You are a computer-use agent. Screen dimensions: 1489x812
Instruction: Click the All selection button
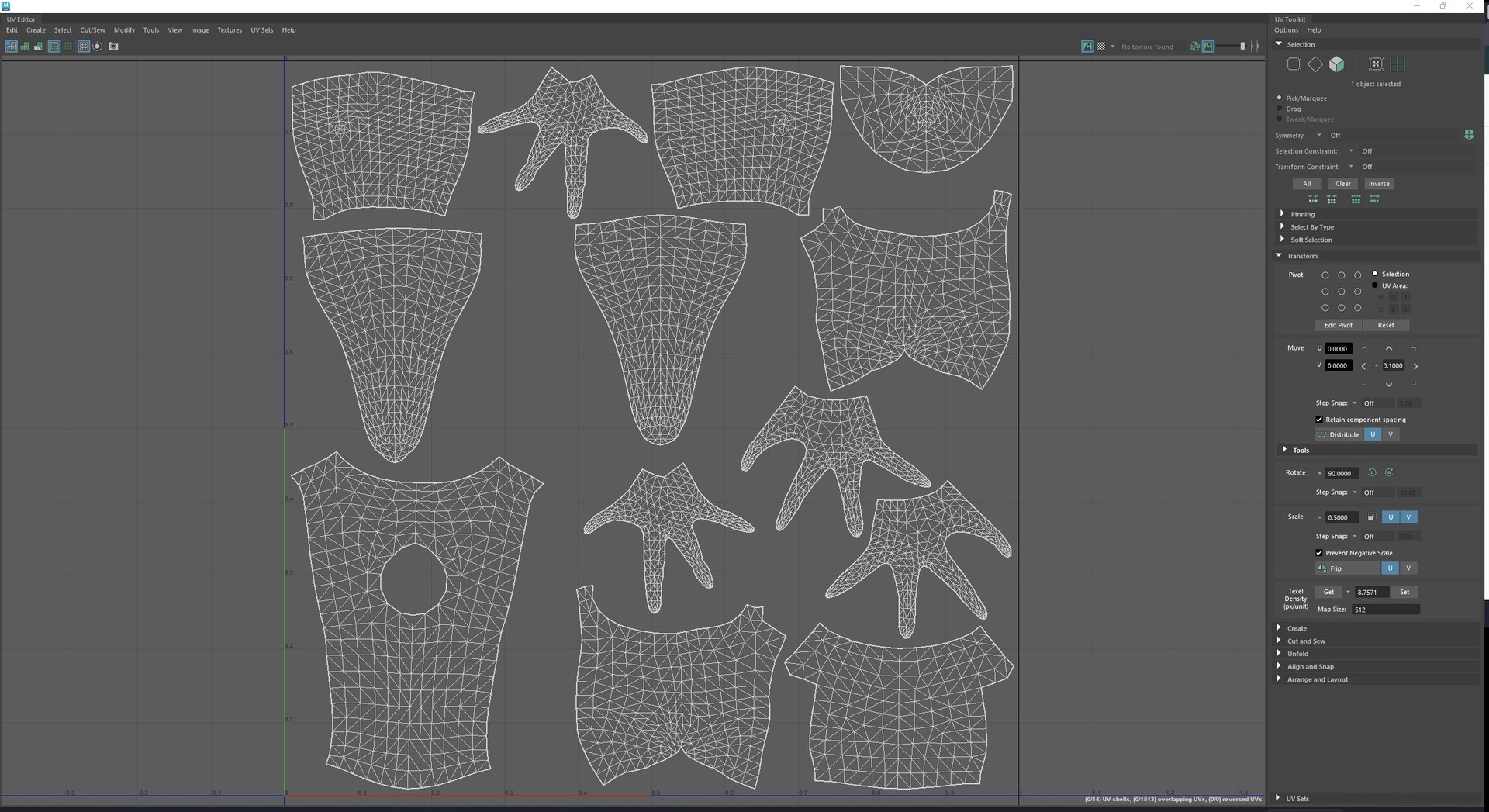(x=1307, y=184)
